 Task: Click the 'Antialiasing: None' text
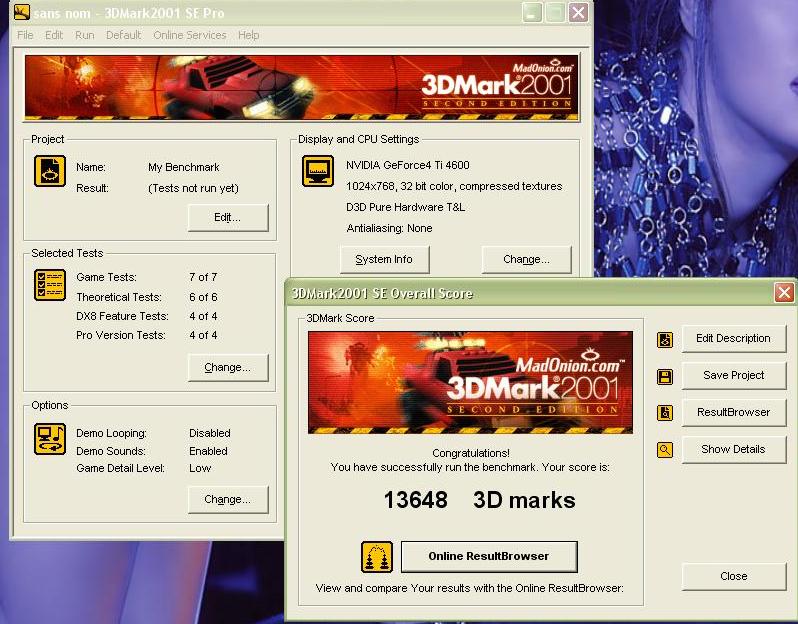click(389, 229)
